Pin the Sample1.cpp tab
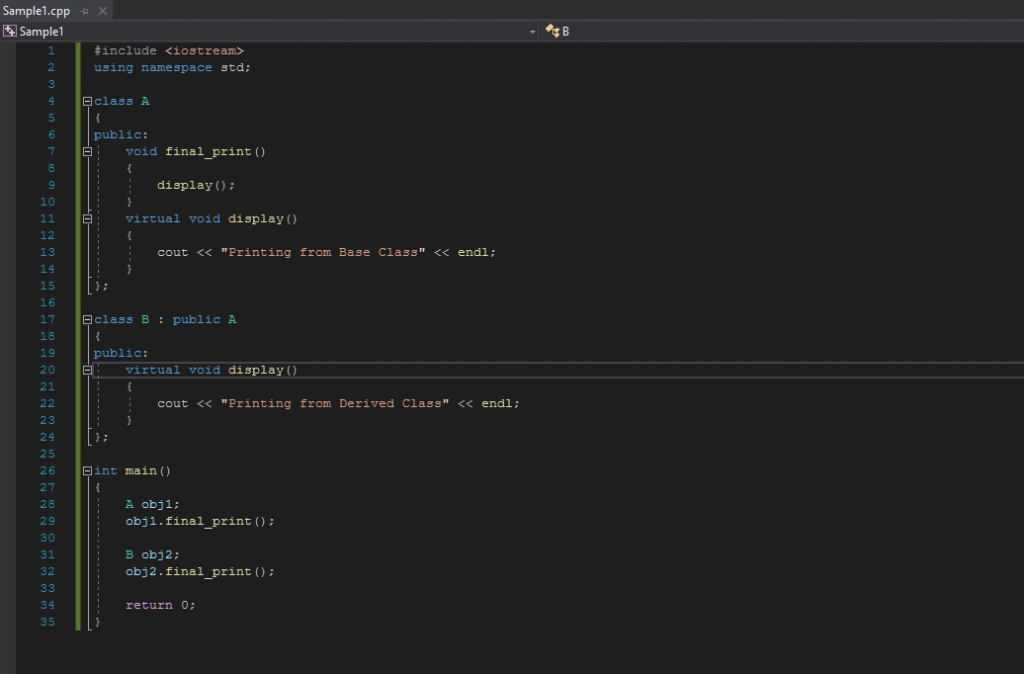The image size is (1024, 674). [x=86, y=10]
